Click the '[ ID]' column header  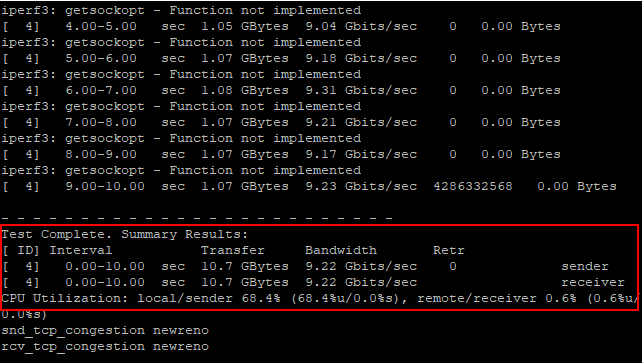click(21, 250)
